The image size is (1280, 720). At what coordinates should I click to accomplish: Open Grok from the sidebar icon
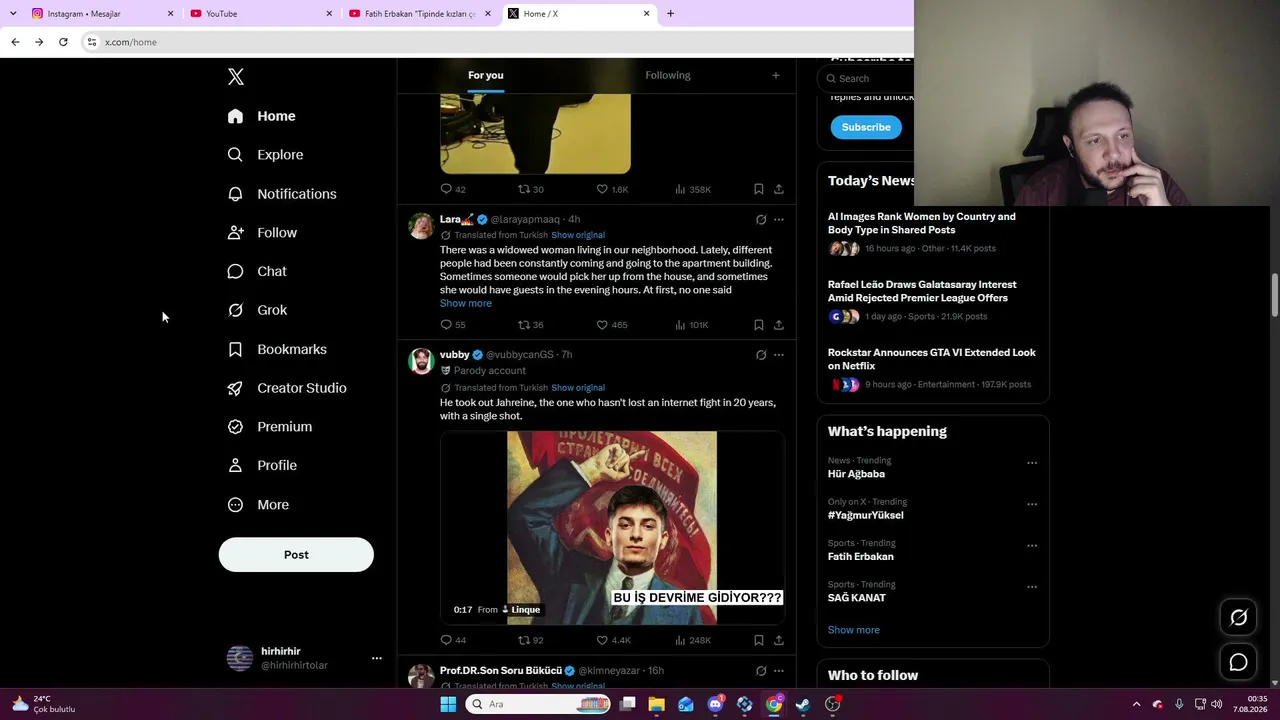pos(235,310)
